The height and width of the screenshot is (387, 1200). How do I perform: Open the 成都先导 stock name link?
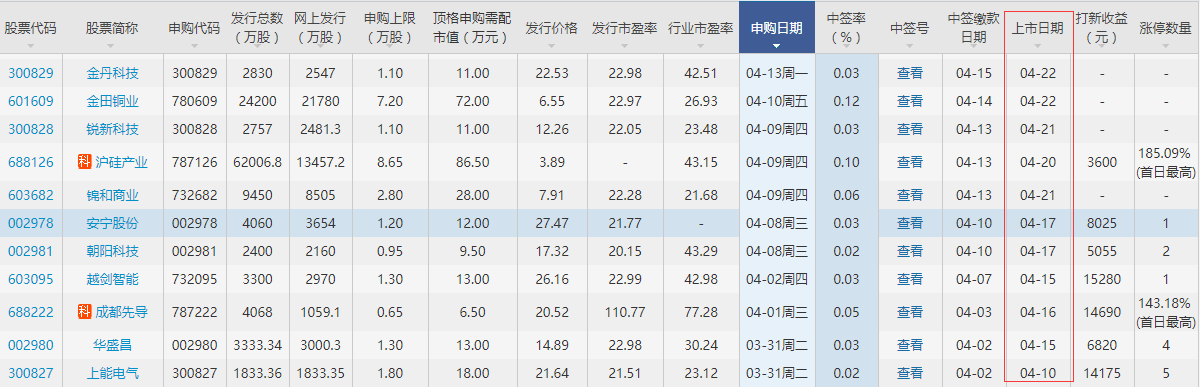coord(121,312)
